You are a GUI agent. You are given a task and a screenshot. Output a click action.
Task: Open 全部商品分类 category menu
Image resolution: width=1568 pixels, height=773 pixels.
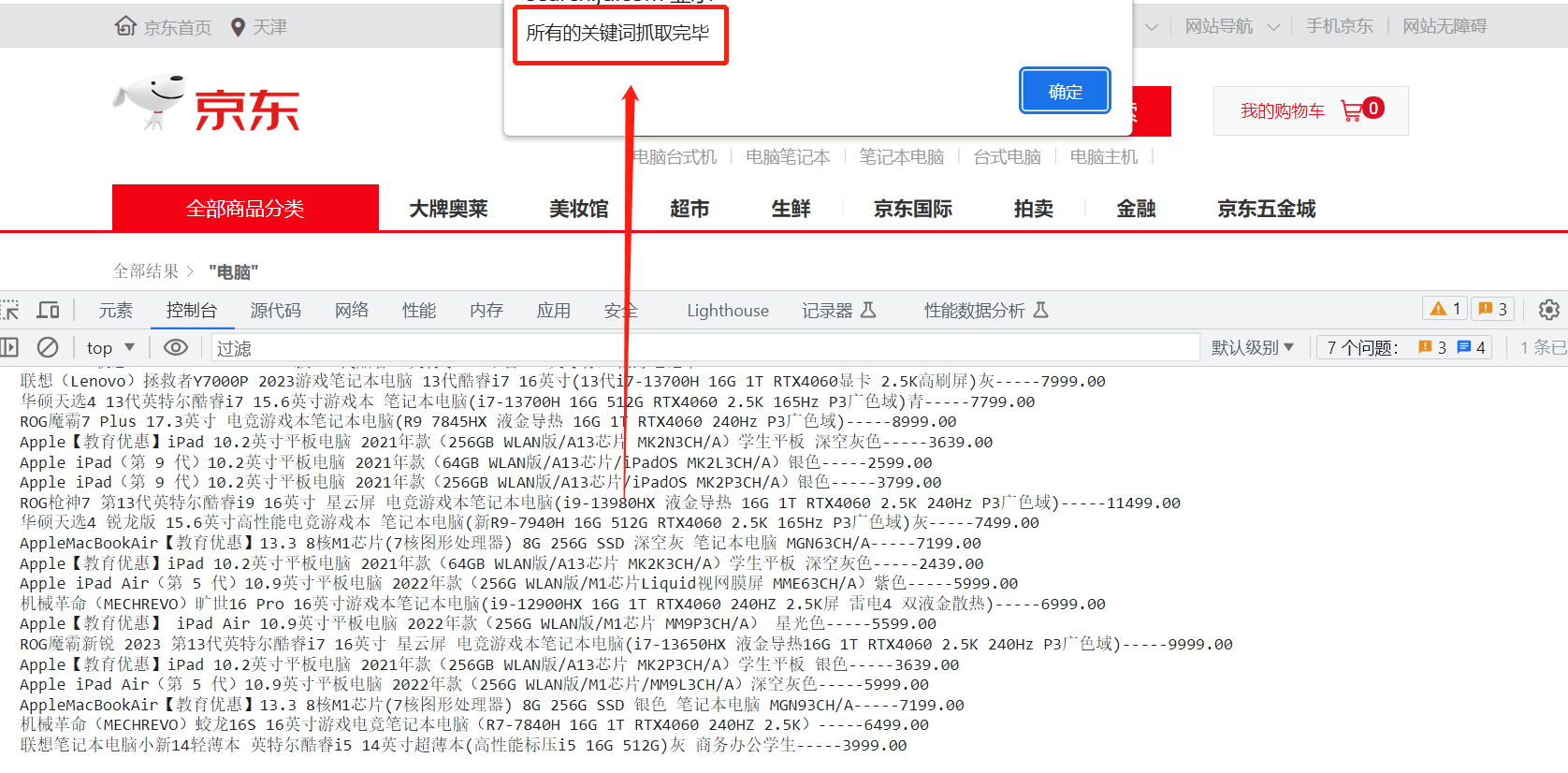point(245,208)
